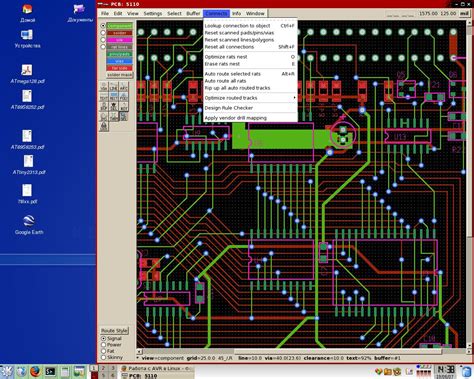Open the View menu
This screenshot has height=379, width=474.
point(133,13)
